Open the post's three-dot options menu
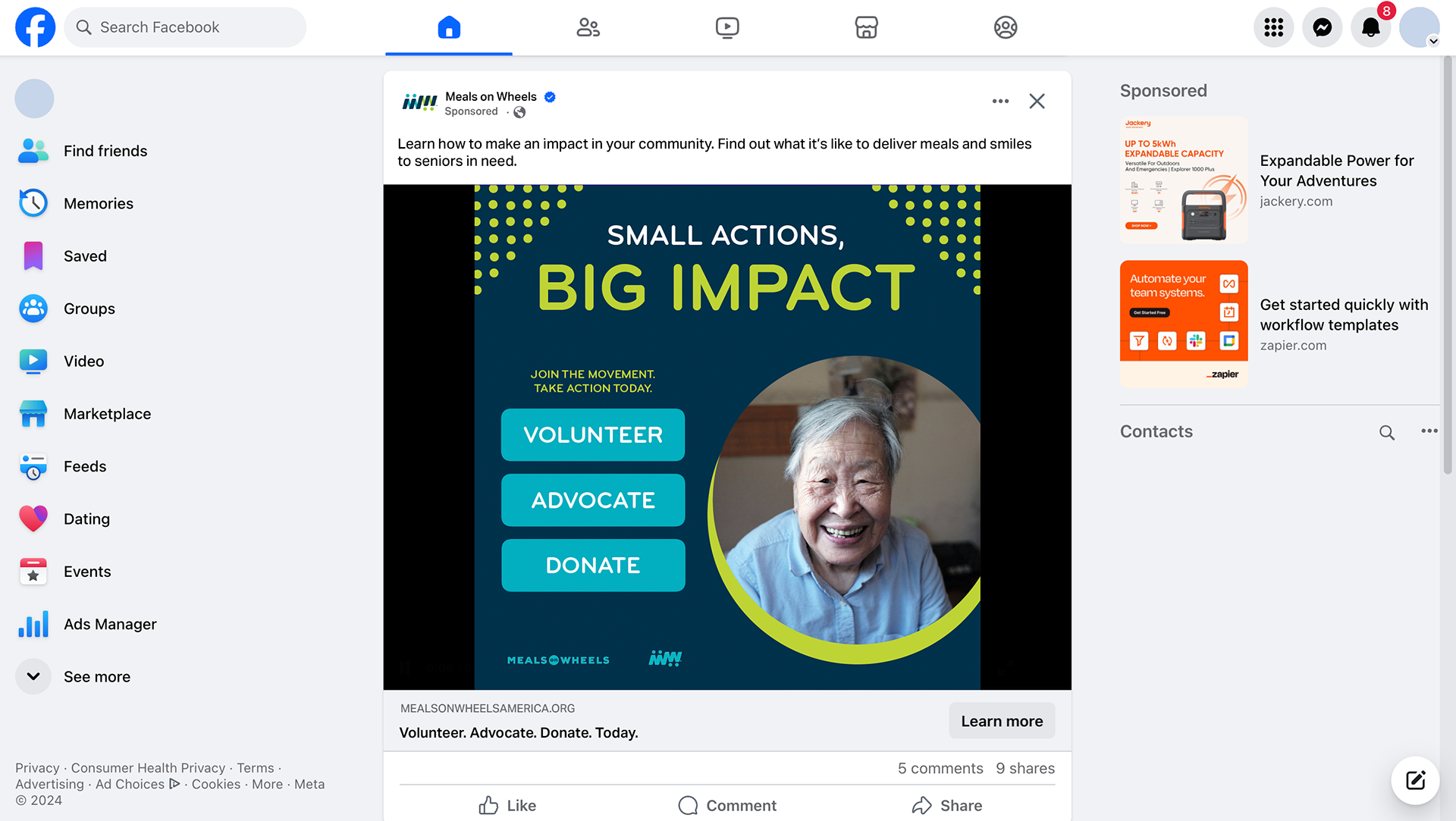Viewport: 1456px width, 821px height. [1000, 101]
